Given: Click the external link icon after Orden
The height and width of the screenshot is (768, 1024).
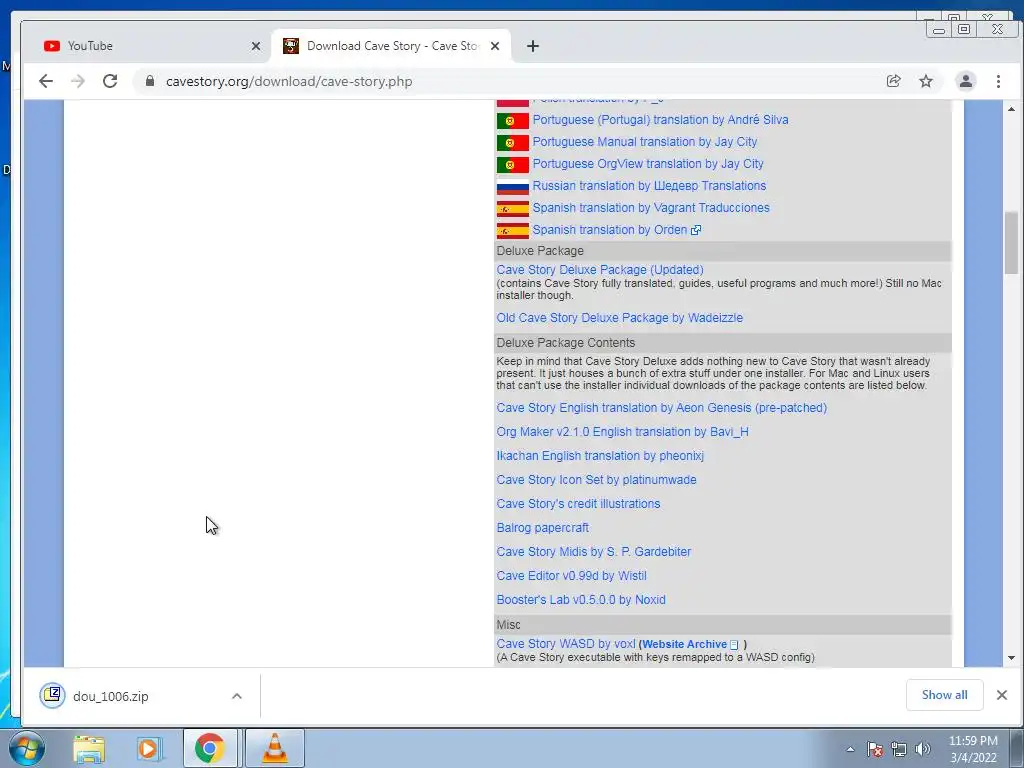Looking at the screenshot, I should [x=696, y=230].
